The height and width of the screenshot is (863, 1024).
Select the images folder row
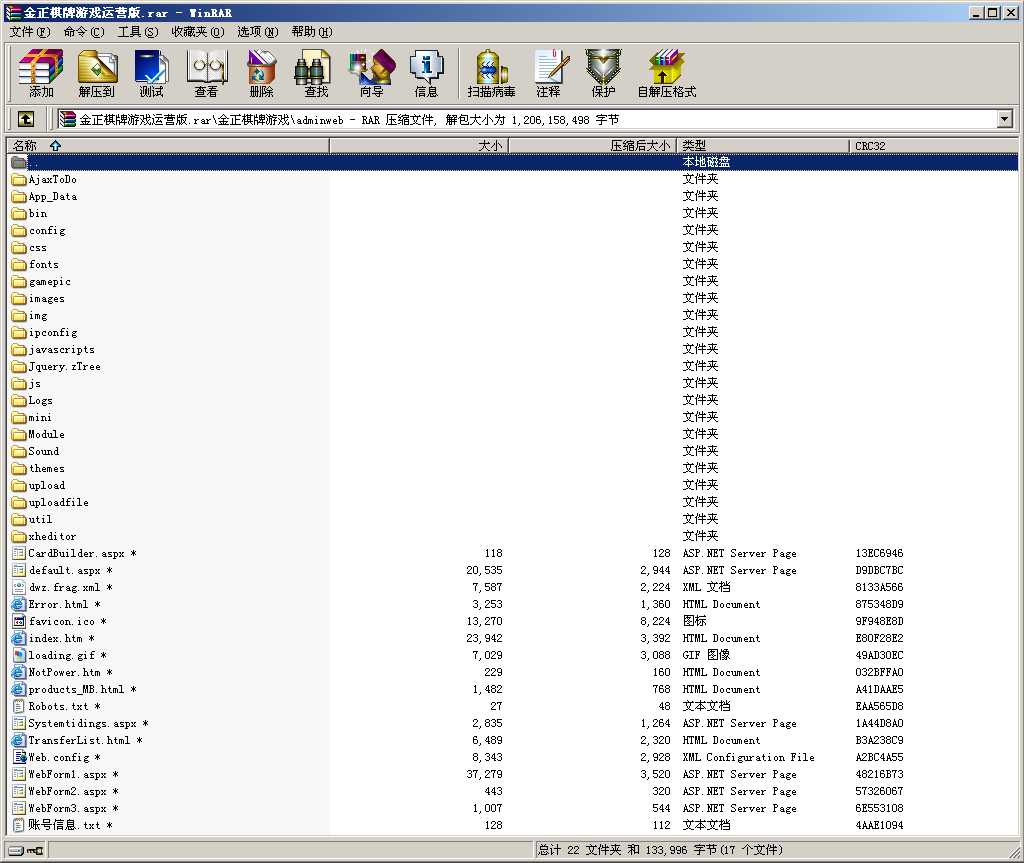(x=513, y=298)
